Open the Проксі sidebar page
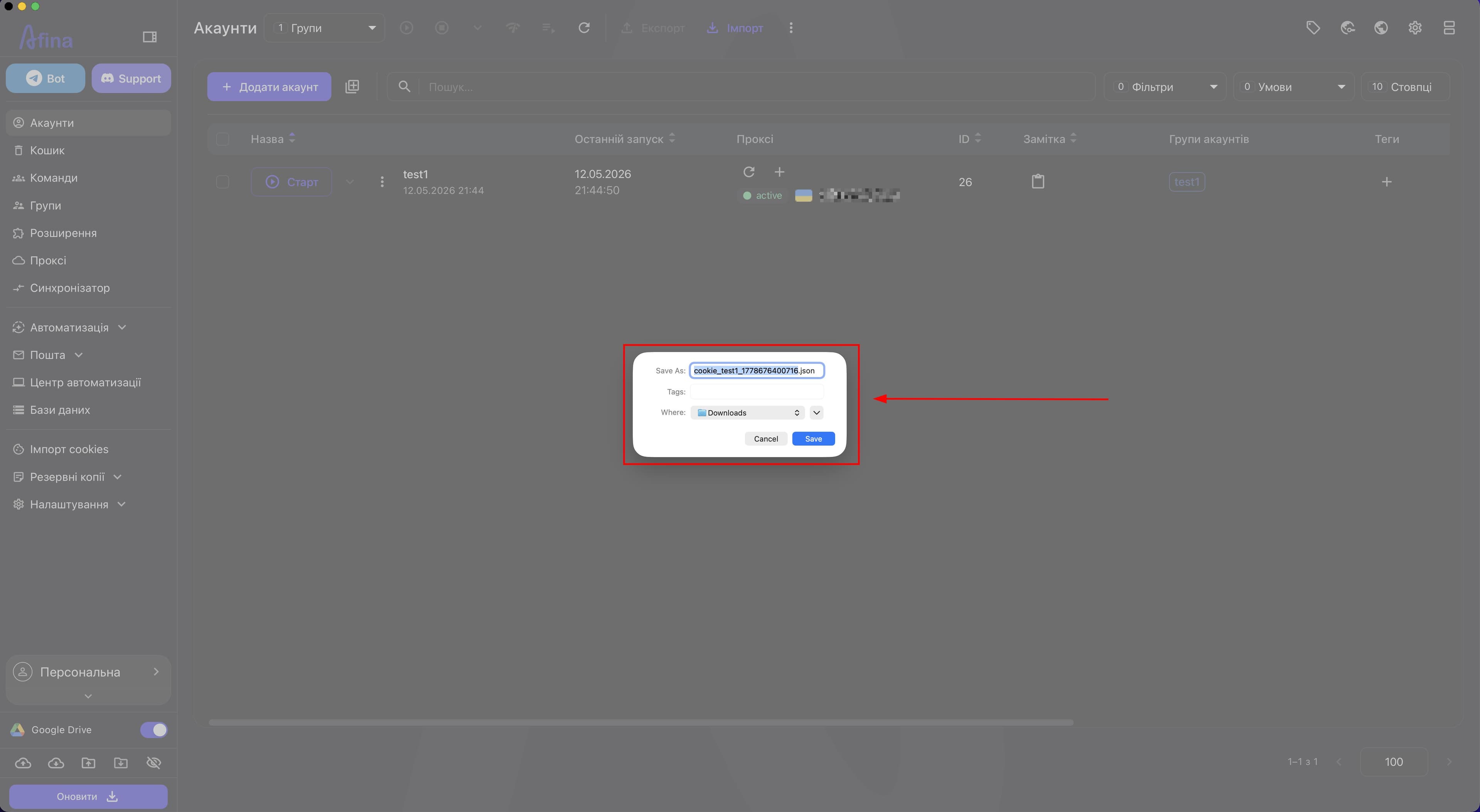The height and width of the screenshot is (812, 1480). point(89,261)
